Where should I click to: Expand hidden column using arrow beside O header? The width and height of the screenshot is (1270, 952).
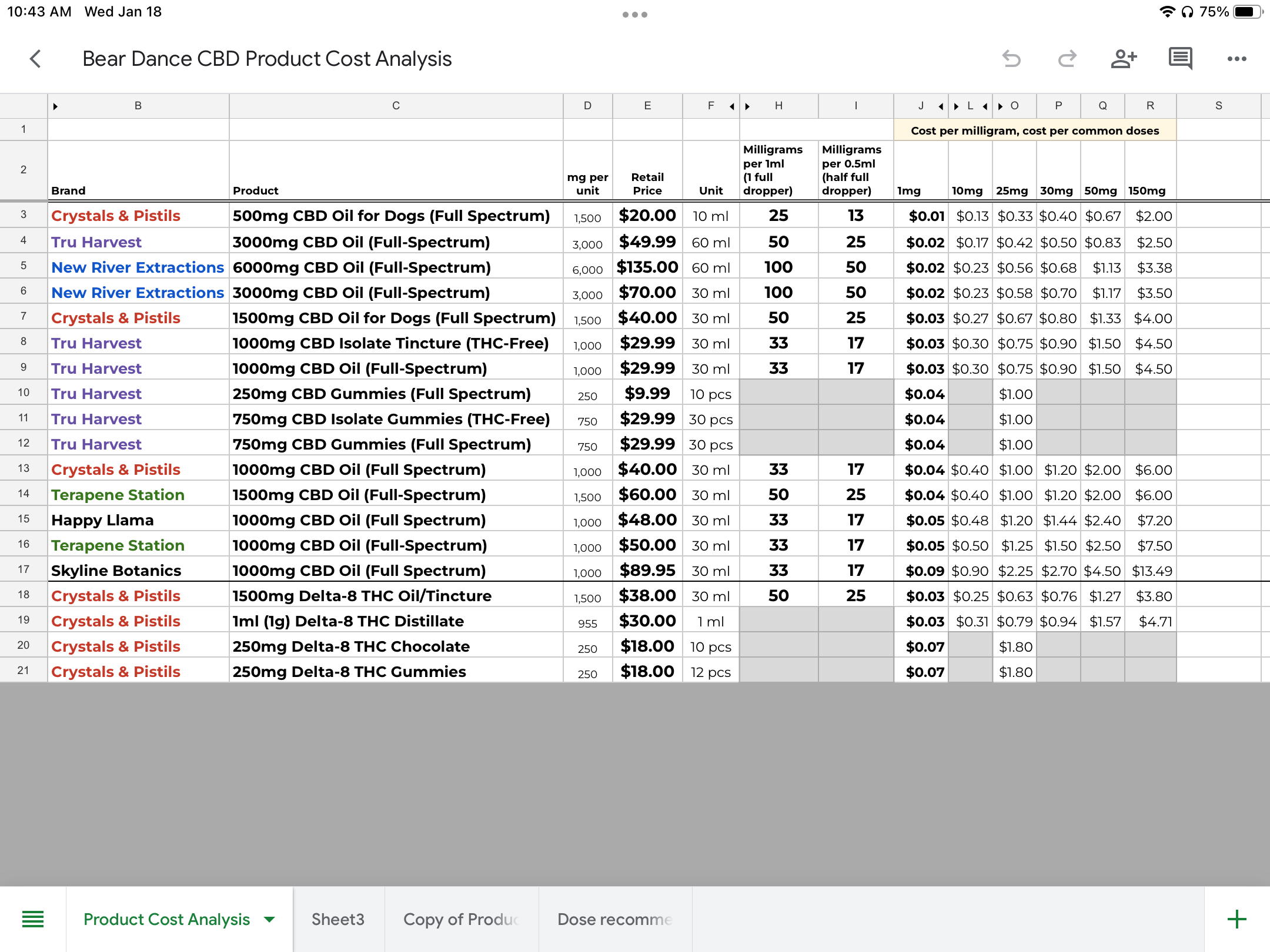click(x=1000, y=106)
